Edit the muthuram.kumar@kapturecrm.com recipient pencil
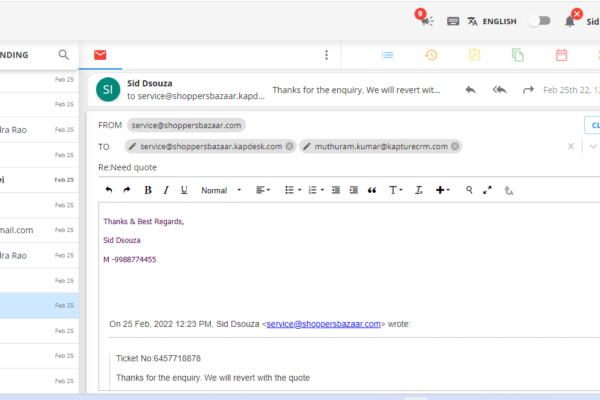The width and height of the screenshot is (600, 400). (x=307, y=146)
